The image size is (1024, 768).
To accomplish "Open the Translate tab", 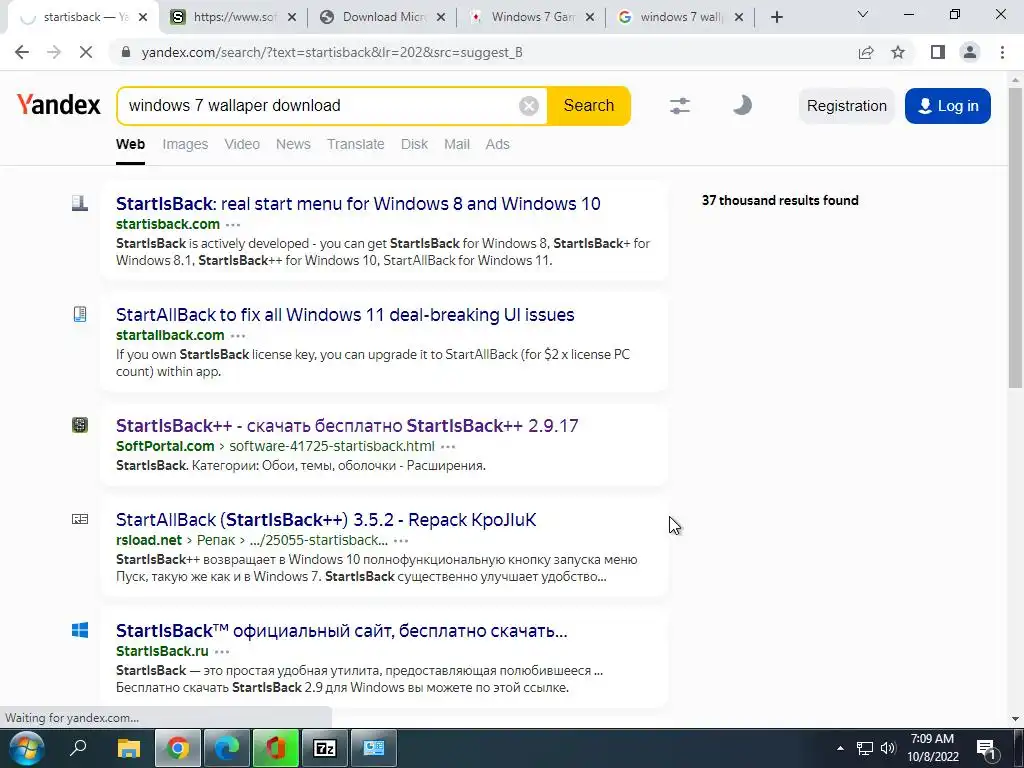I will tap(355, 144).
